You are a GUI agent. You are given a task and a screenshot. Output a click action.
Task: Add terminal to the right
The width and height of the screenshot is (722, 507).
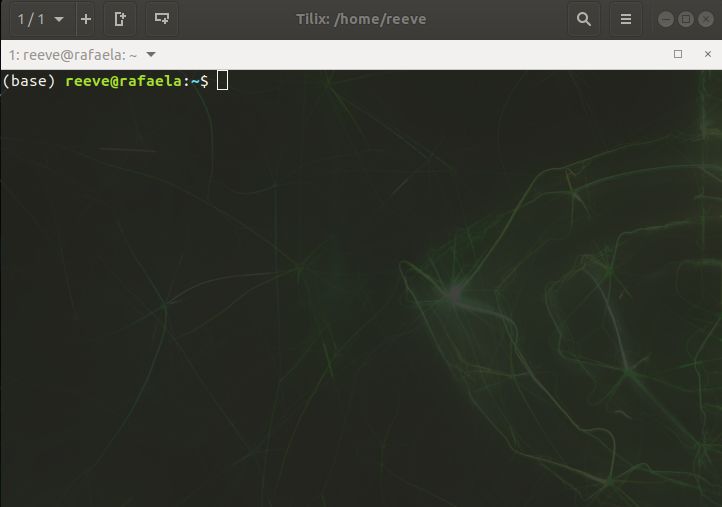(120, 19)
